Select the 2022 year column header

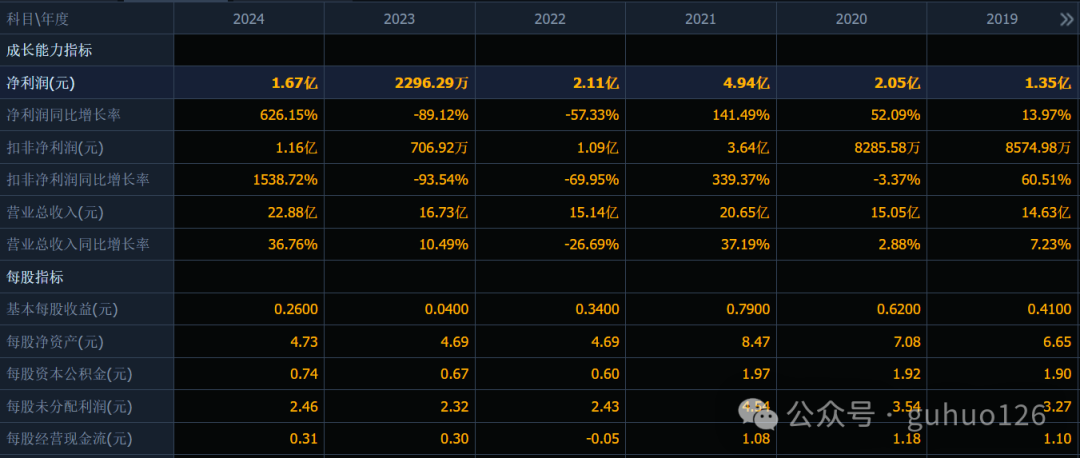pyautogui.click(x=550, y=19)
